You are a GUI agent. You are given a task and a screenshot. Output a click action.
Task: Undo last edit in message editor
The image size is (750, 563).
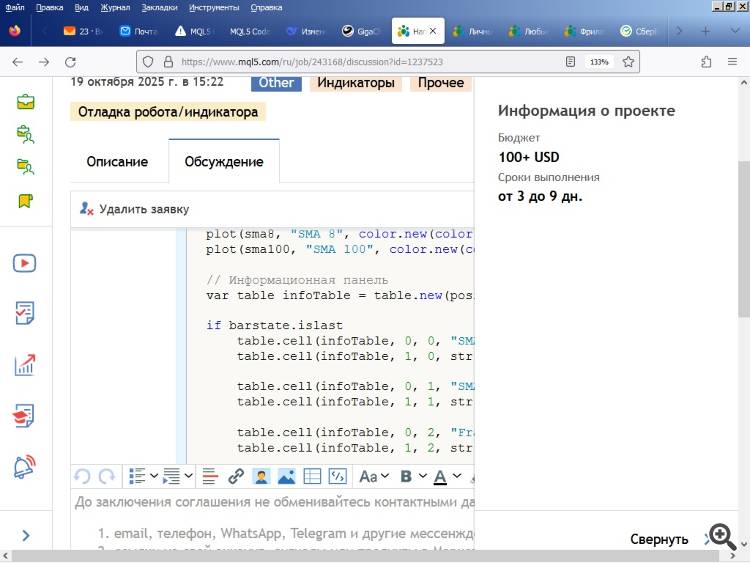click(x=82, y=476)
